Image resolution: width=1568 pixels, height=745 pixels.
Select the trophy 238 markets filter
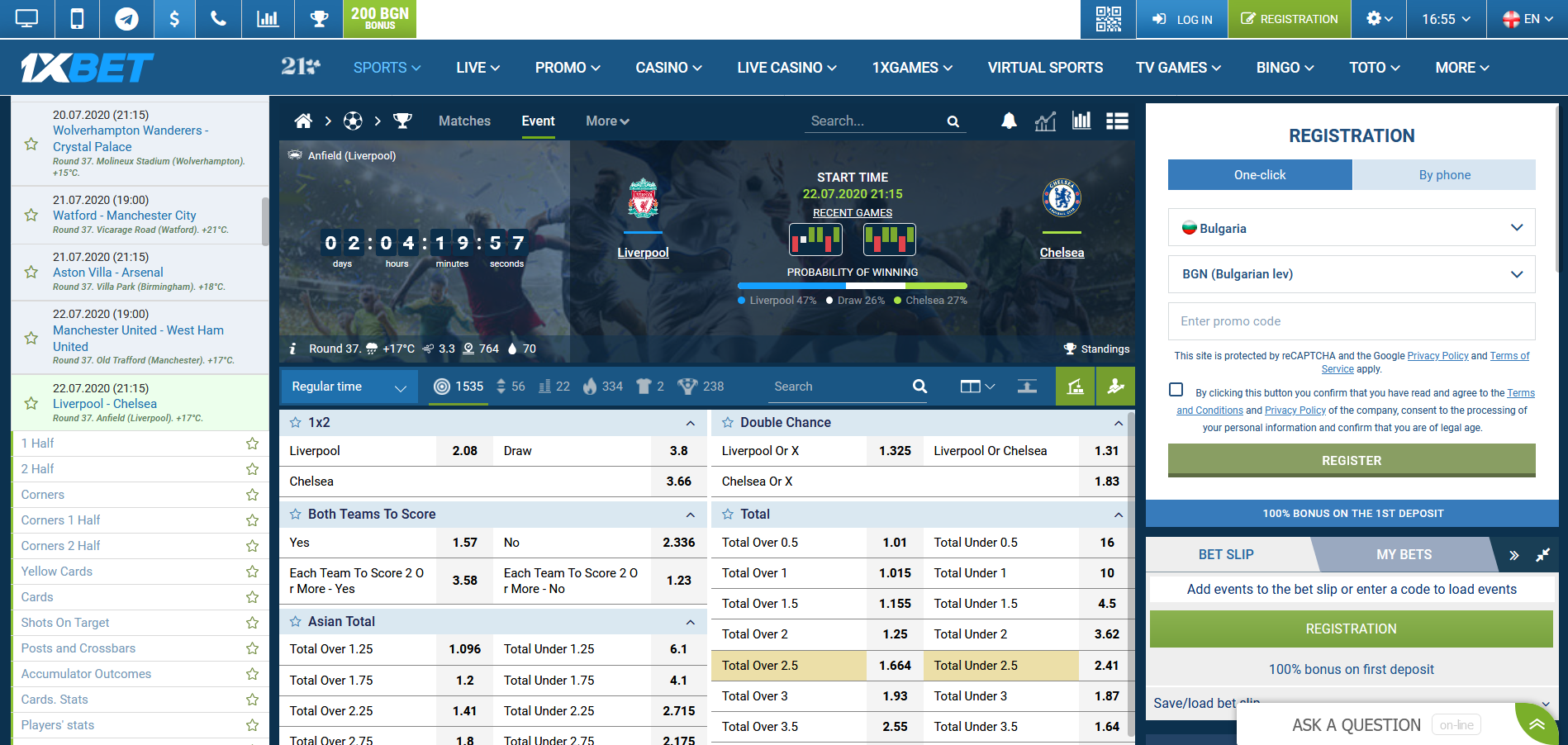click(700, 387)
